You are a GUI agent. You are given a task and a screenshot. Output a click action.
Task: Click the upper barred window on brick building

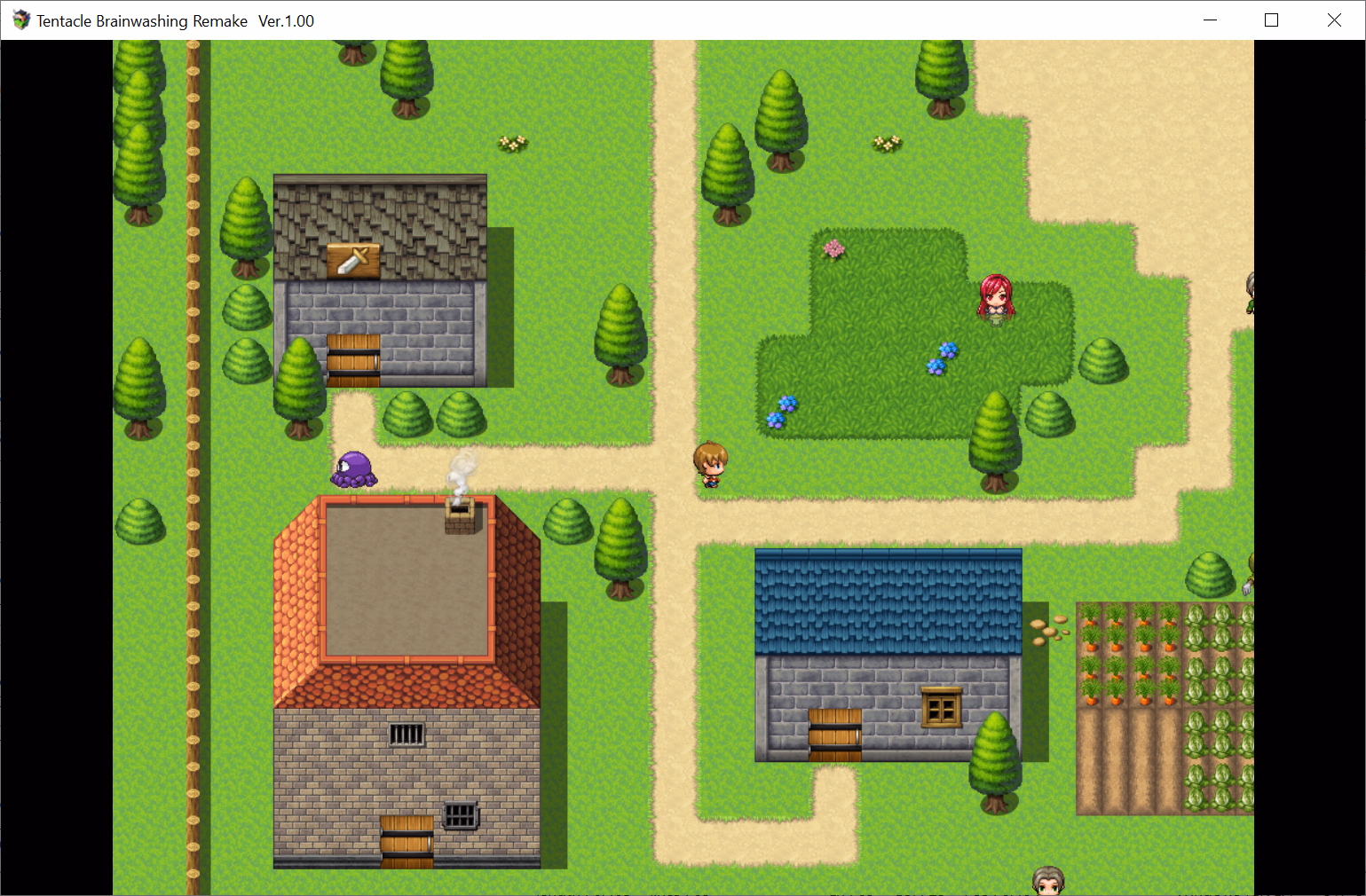click(x=407, y=734)
